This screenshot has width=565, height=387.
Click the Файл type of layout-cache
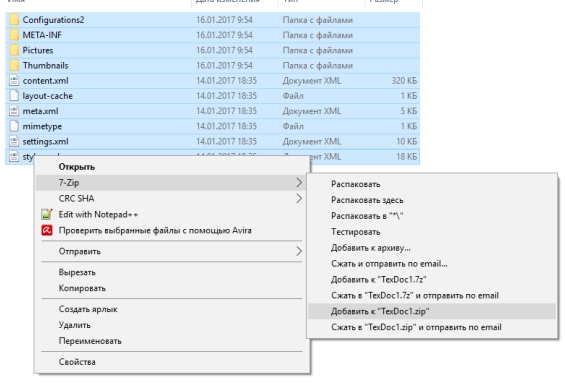click(293, 95)
